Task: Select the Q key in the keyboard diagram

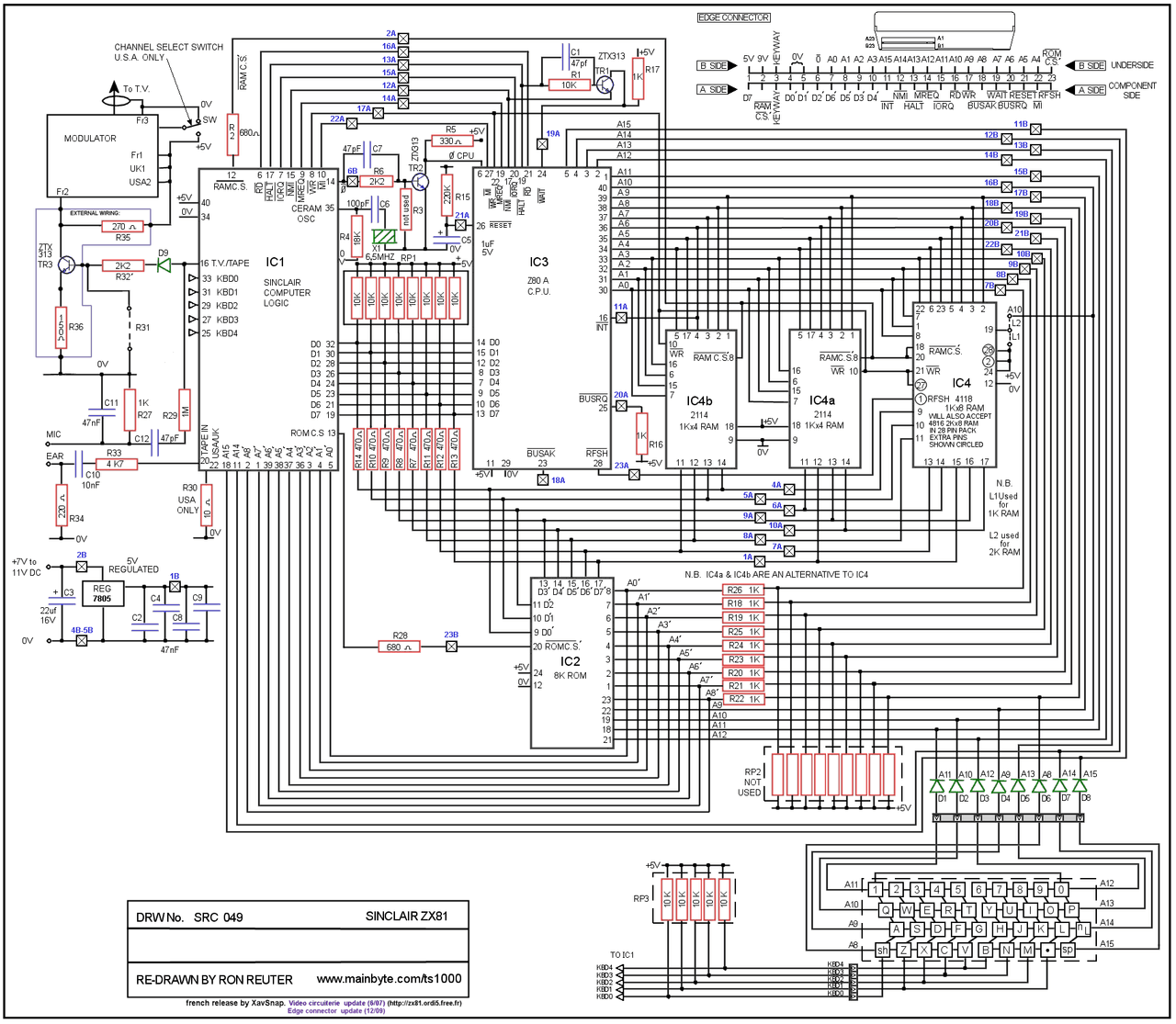Action: coord(886,910)
